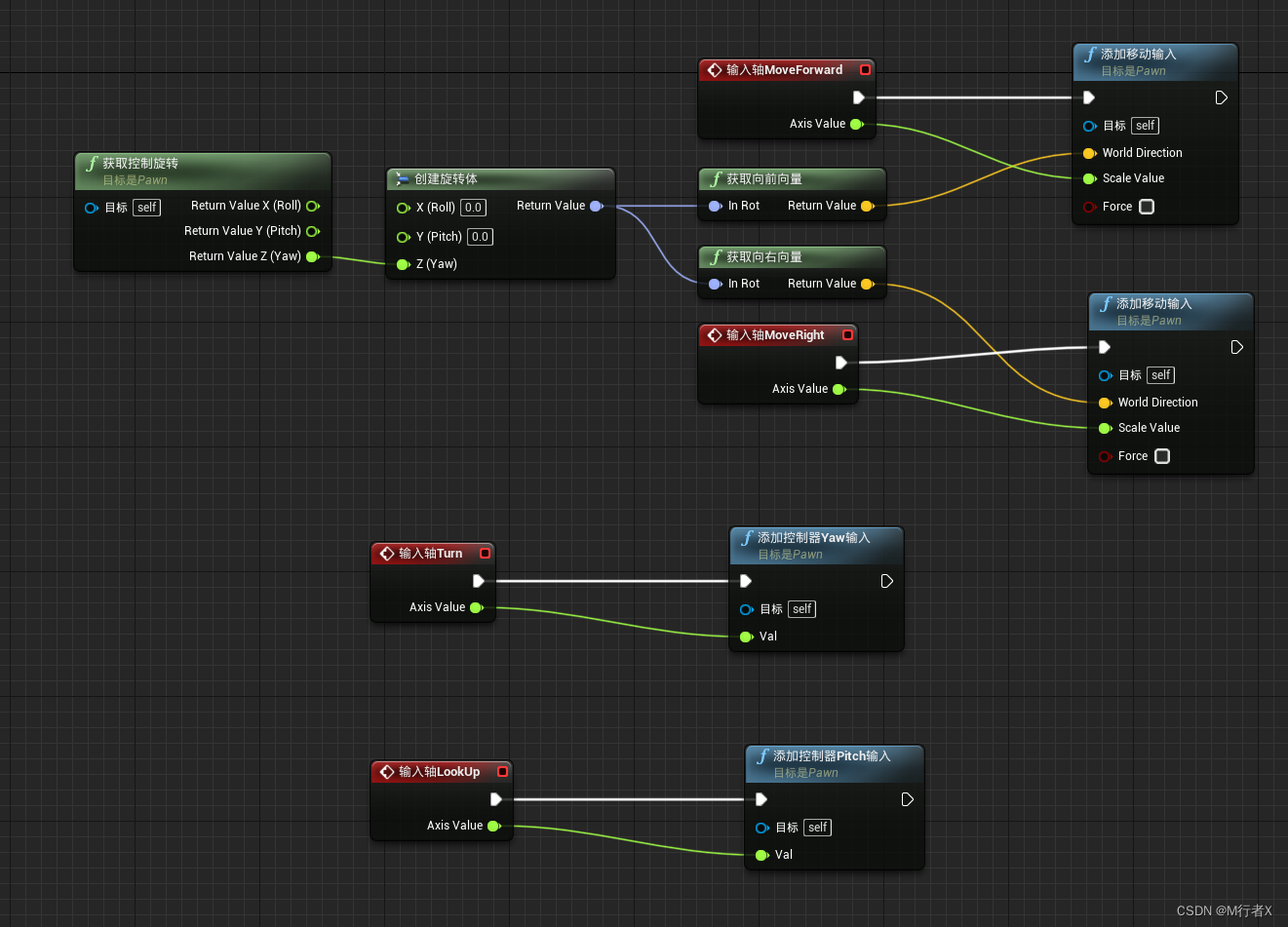The image size is (1288, 927).
Task: Click exec output pin of 添加控制器Pitch输入
Action: [908, 799]
